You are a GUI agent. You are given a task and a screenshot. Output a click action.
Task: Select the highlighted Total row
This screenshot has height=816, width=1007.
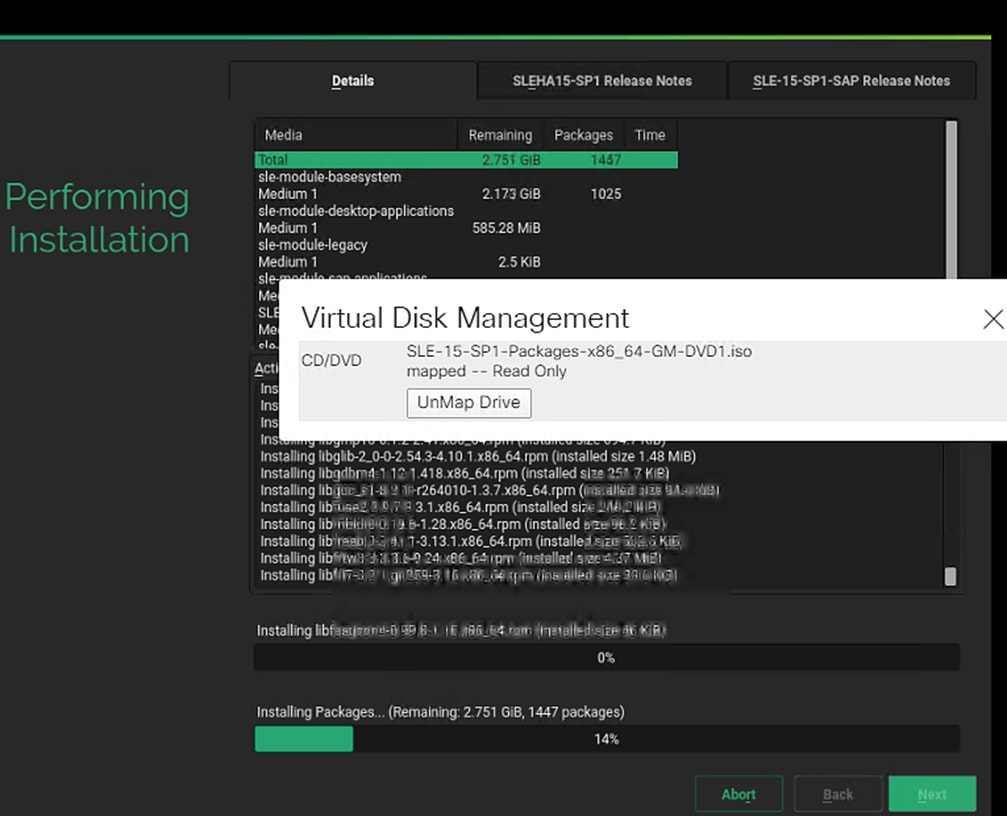tap(466, 160)
